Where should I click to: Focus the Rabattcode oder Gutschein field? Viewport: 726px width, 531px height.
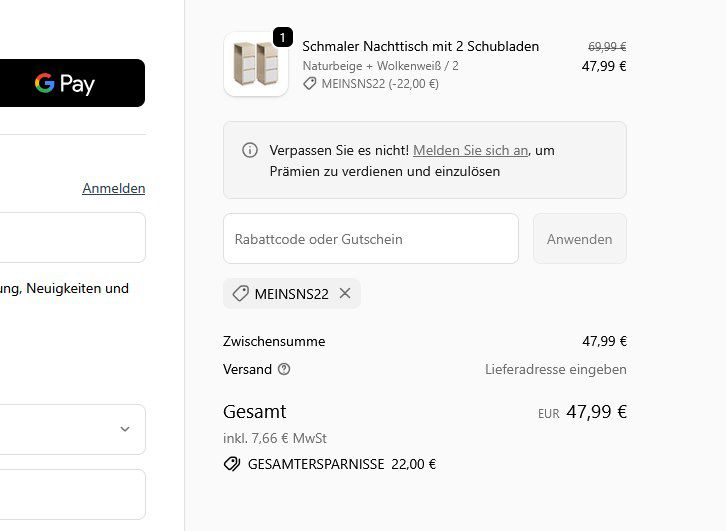click(370, 239)
